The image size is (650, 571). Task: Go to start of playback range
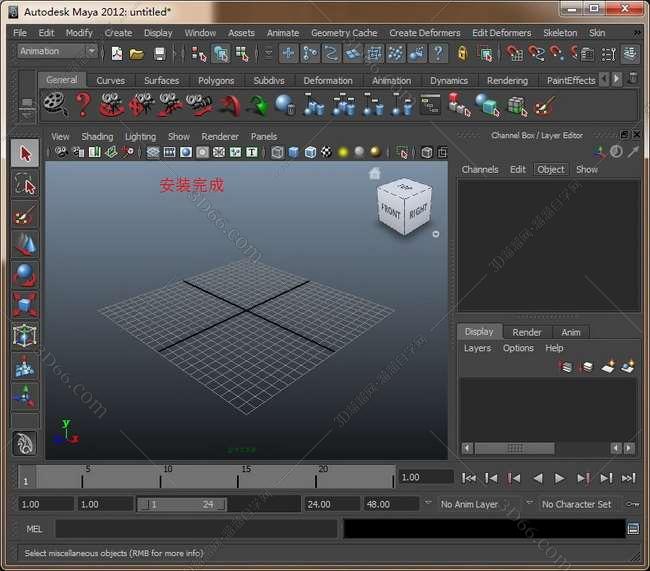coord(469,479)
